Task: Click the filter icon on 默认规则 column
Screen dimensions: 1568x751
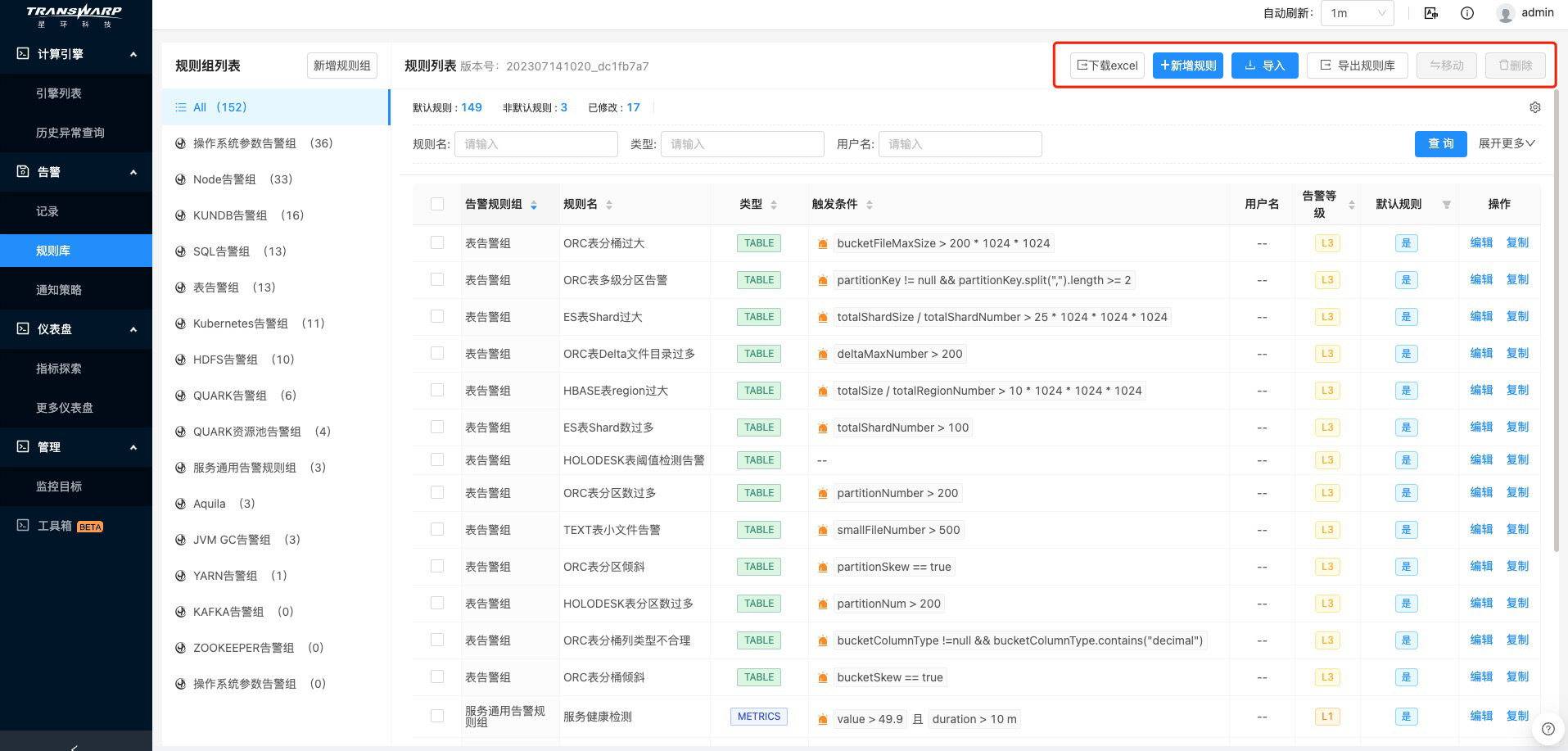Action: point(1447,205)
